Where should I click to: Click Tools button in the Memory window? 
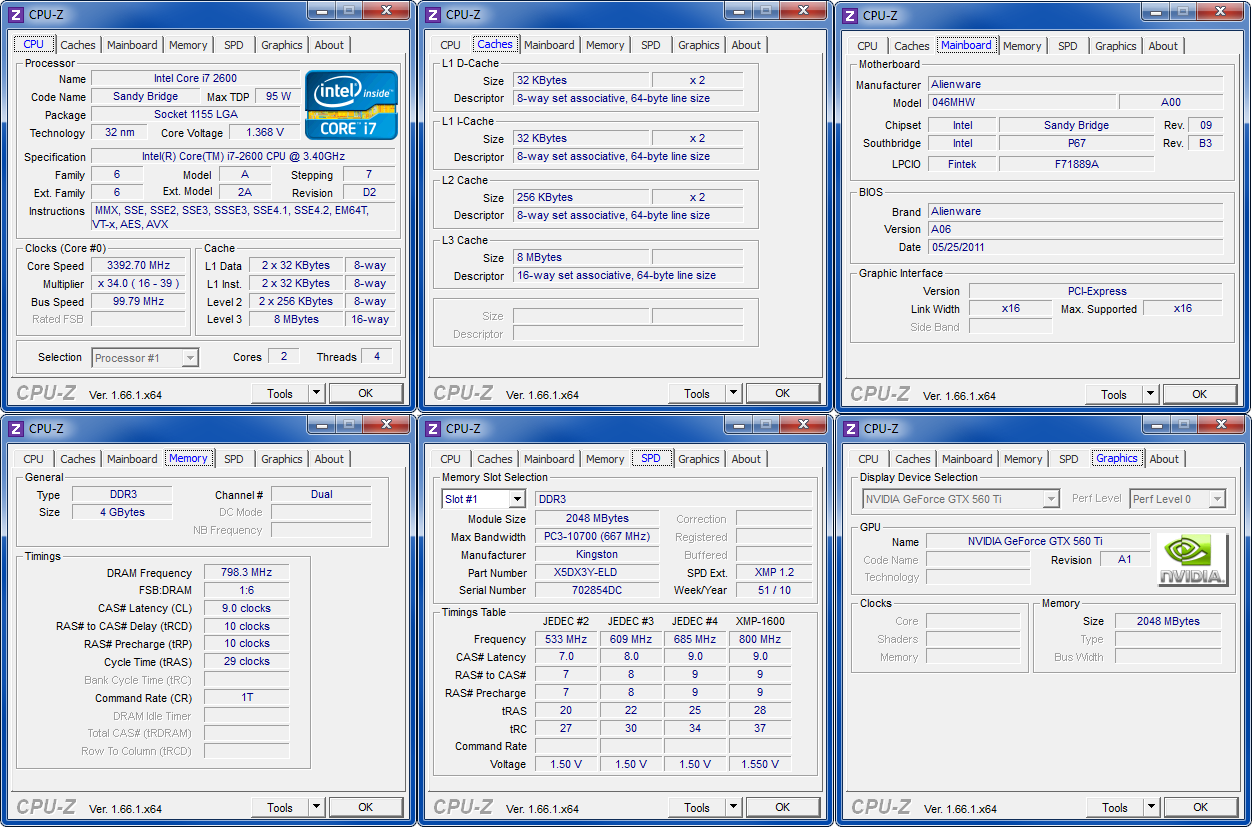click(280, 808)
